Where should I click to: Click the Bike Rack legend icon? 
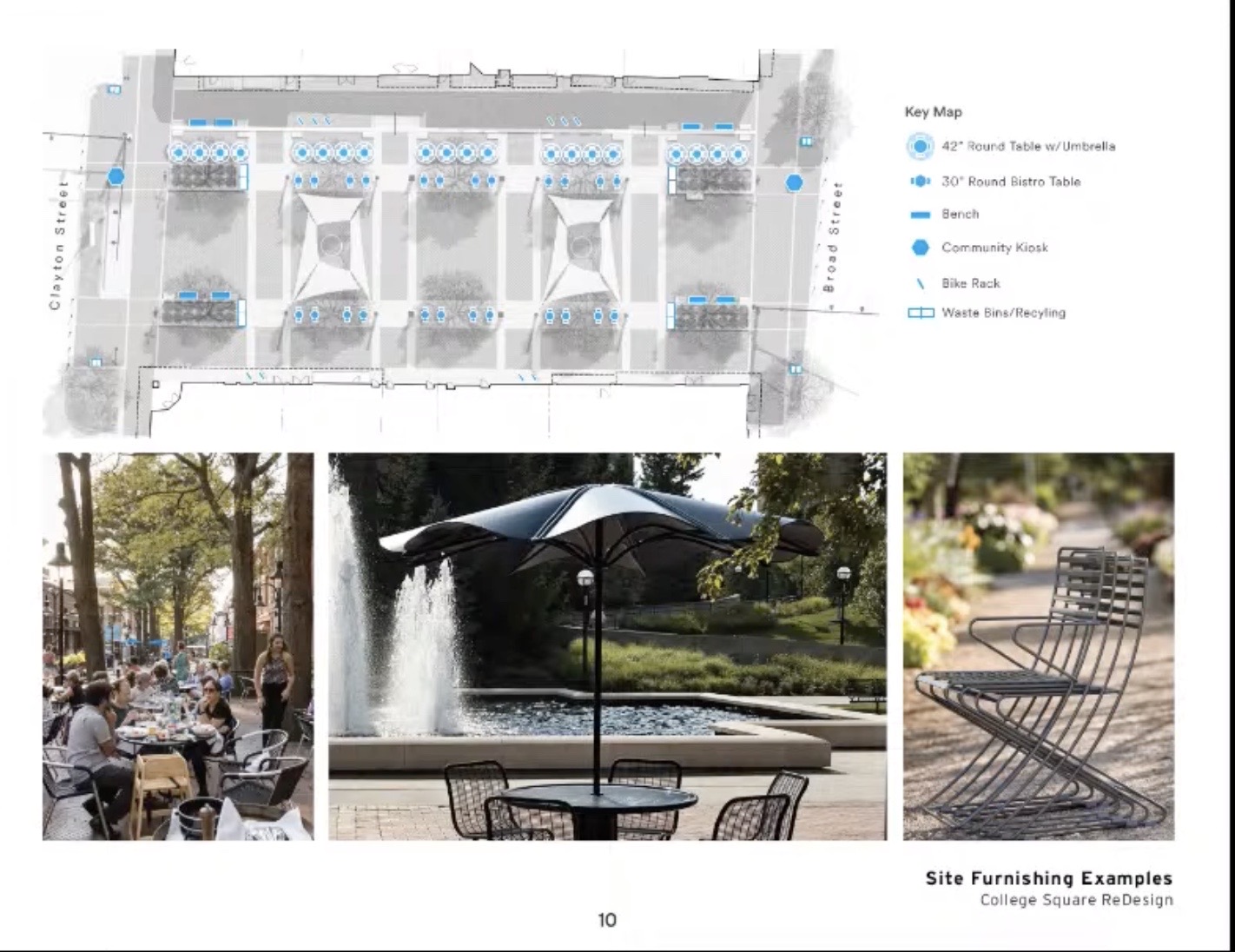click(921, 284)
